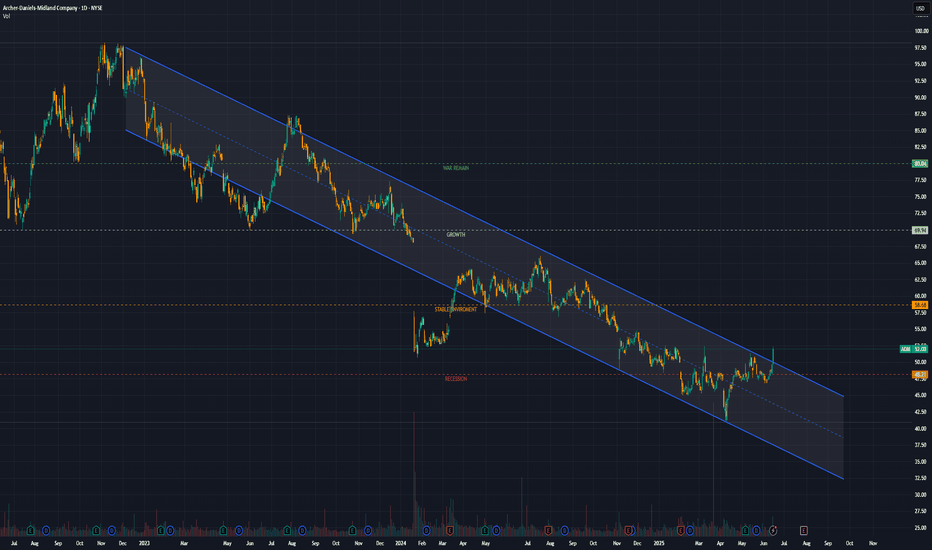The image size is (932, 550).
Task: Click the dividend marker after Aug 2024
Action: [565, 530]
